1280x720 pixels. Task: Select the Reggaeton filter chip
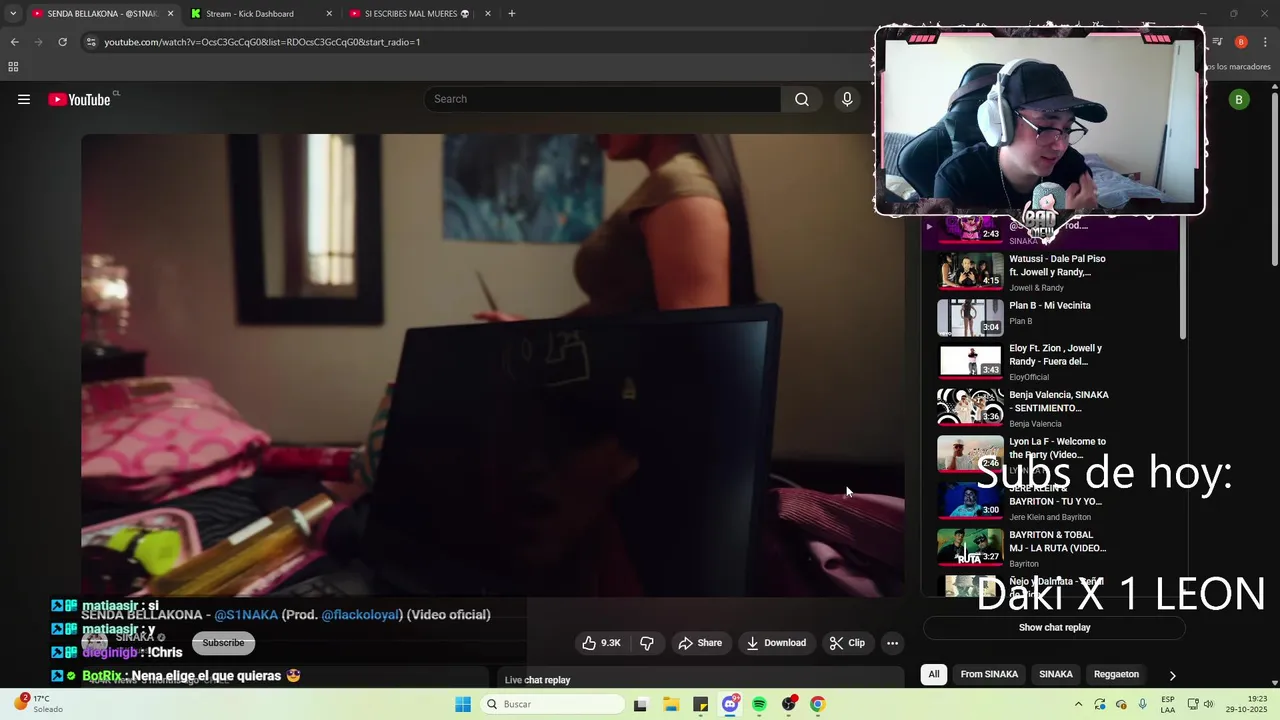click(1116, 674)
